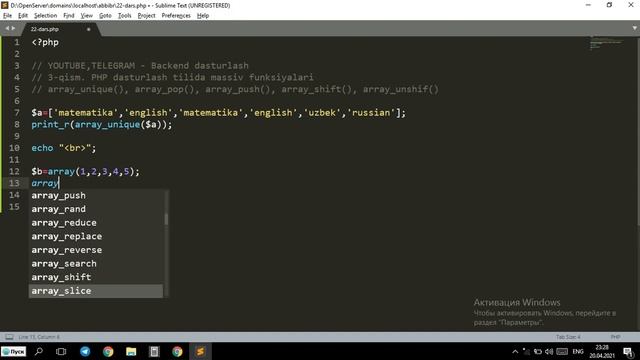Choose array_push from autocomplete list
640x360 pixels.
coord(96,196)
